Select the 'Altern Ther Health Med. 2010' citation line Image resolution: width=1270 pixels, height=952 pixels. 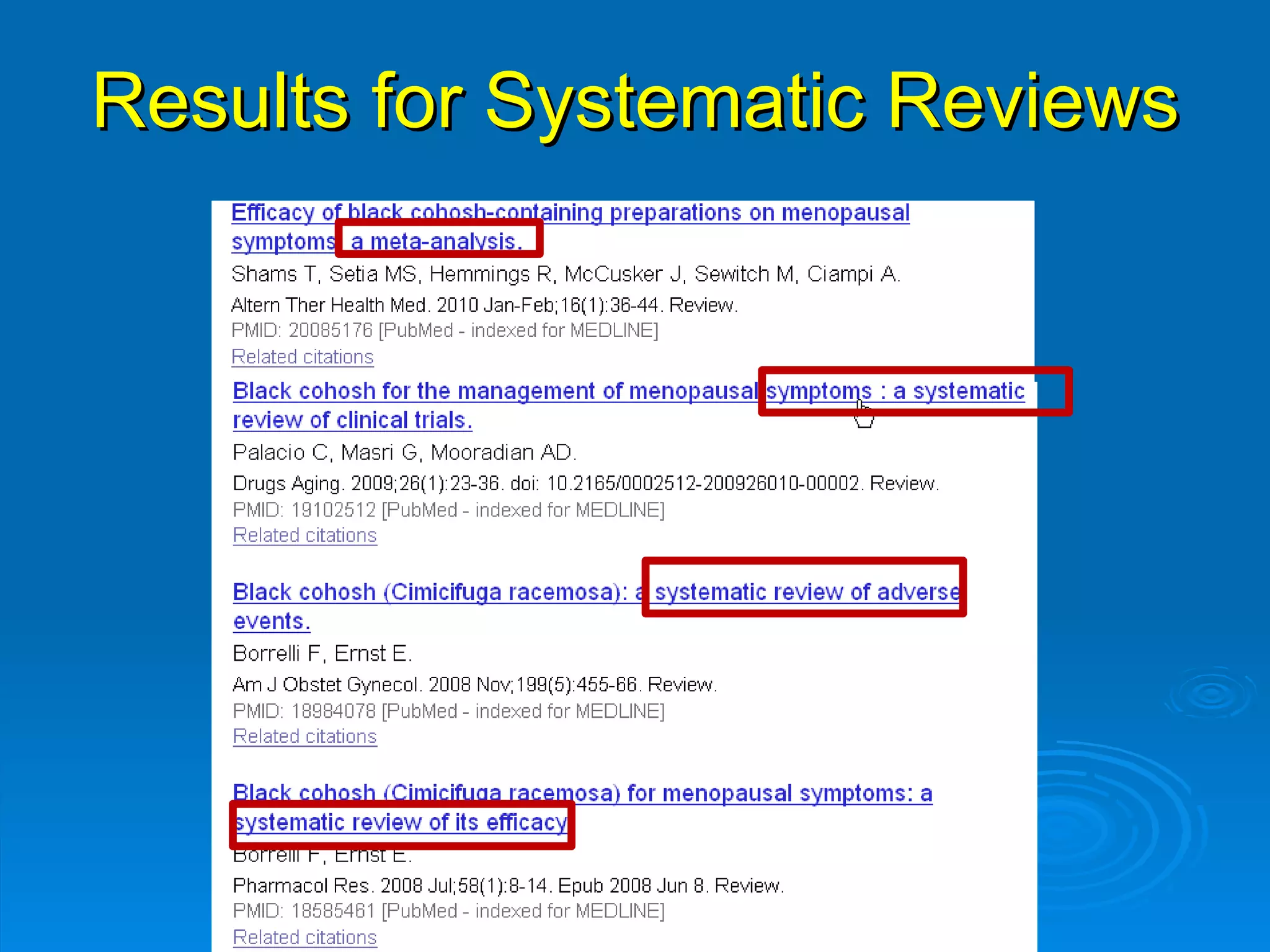484,305
